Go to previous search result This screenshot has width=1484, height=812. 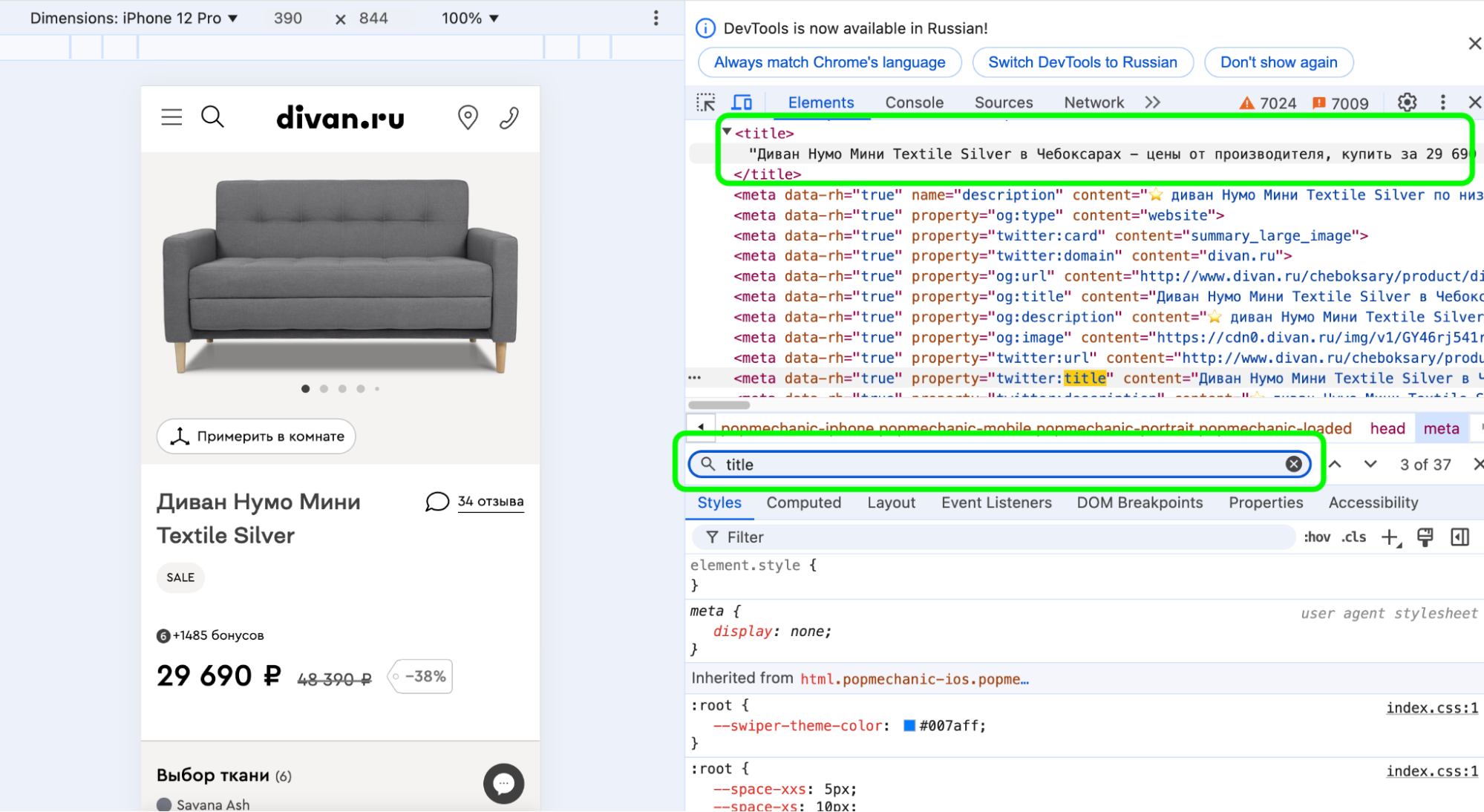coord(1335,464)
